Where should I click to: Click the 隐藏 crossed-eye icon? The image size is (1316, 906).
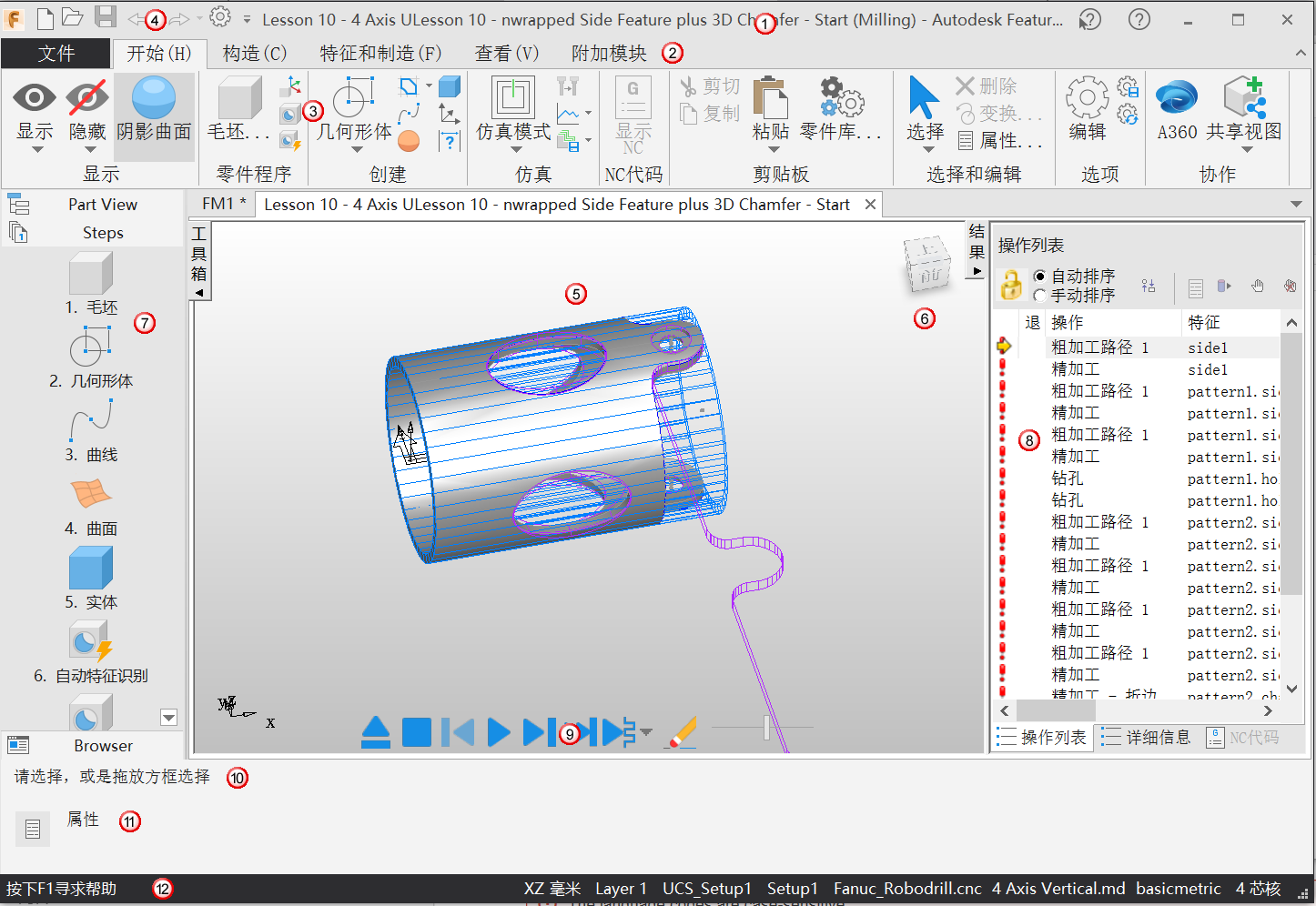point(87,97)
